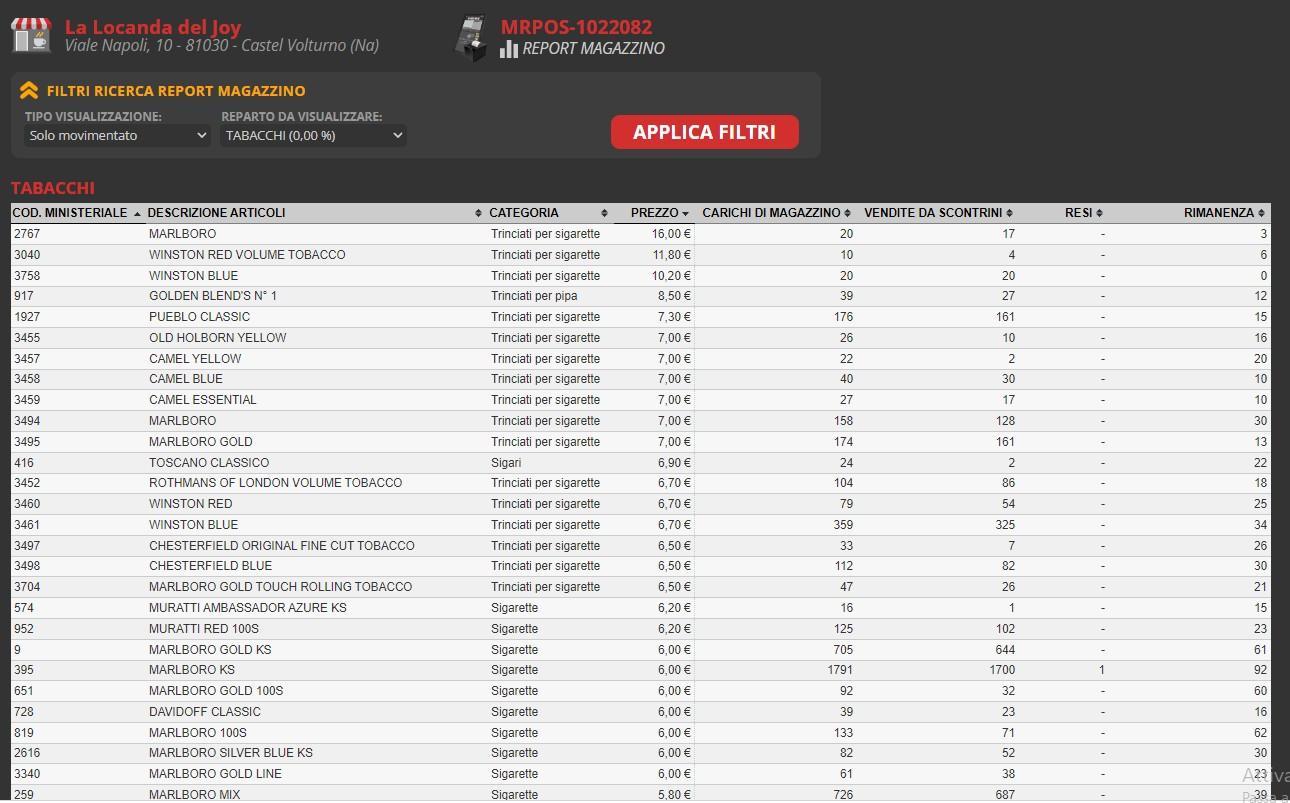Click the POS register icon

pyautogui.click(x=470, y=38)
